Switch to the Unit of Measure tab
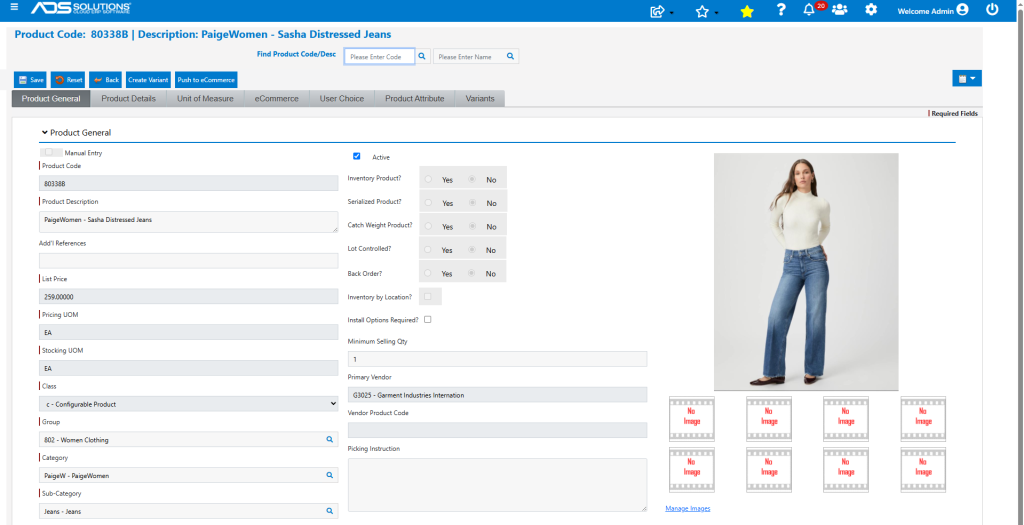This screenshot has width=1024, height=525. [x=205, y=99]
